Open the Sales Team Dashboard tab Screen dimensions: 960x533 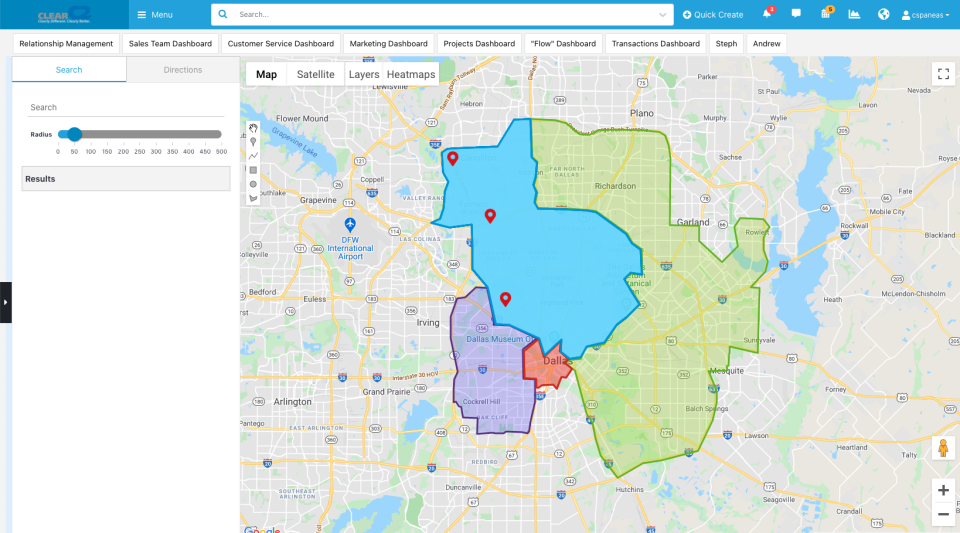170,43
